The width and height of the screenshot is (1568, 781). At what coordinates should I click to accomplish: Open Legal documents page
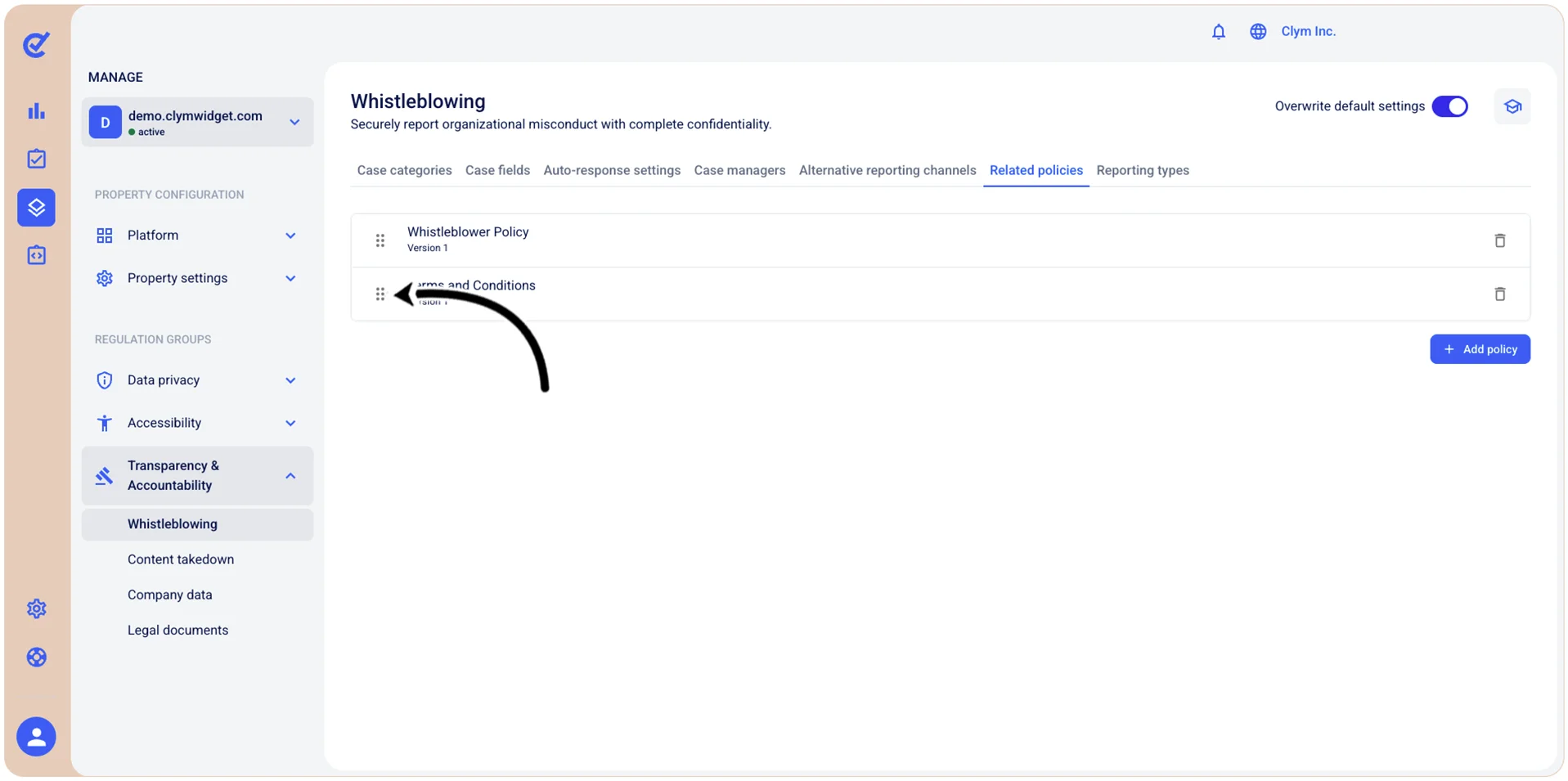click(177, 630)
